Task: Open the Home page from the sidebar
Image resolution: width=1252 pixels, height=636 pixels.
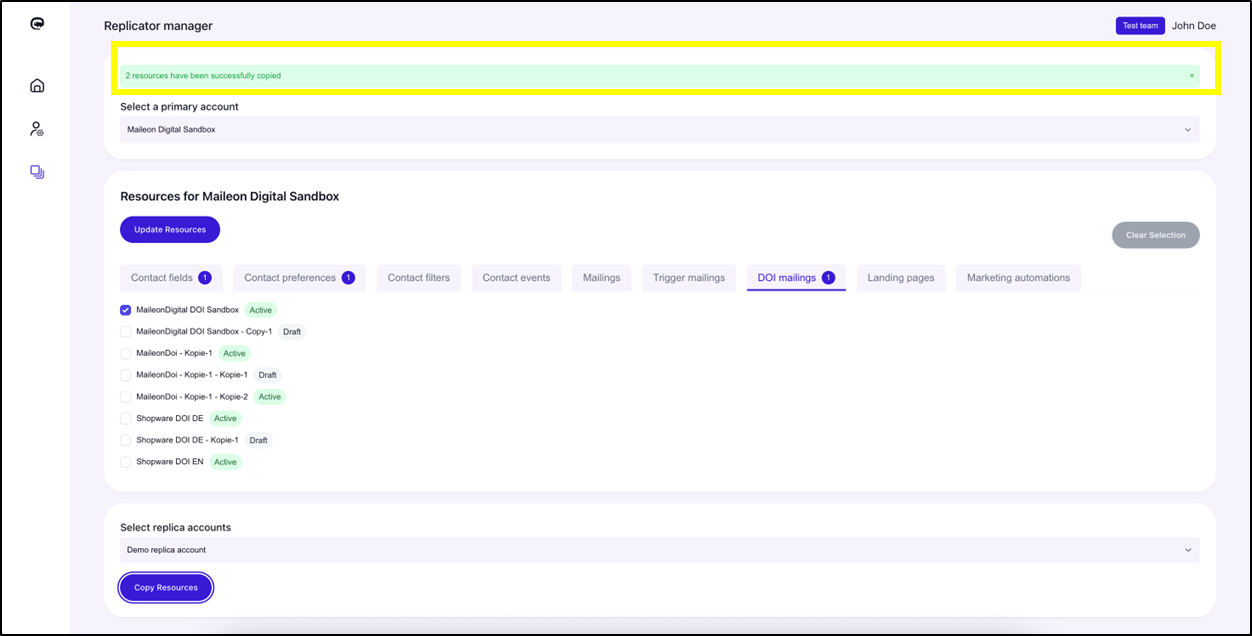Action: [37, 85]
